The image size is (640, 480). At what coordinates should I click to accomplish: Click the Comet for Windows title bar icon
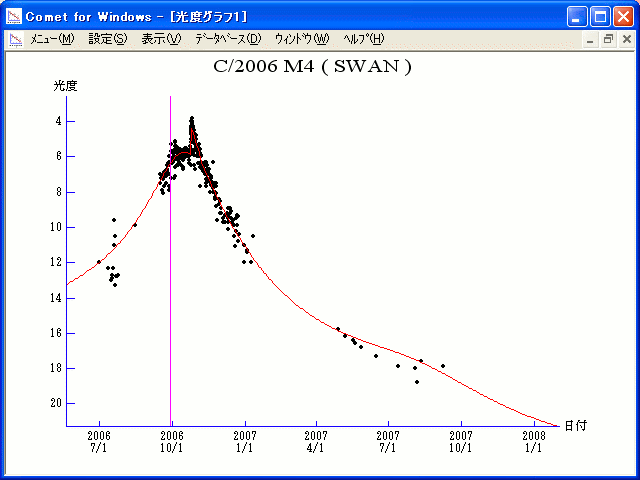pos(14,16)
